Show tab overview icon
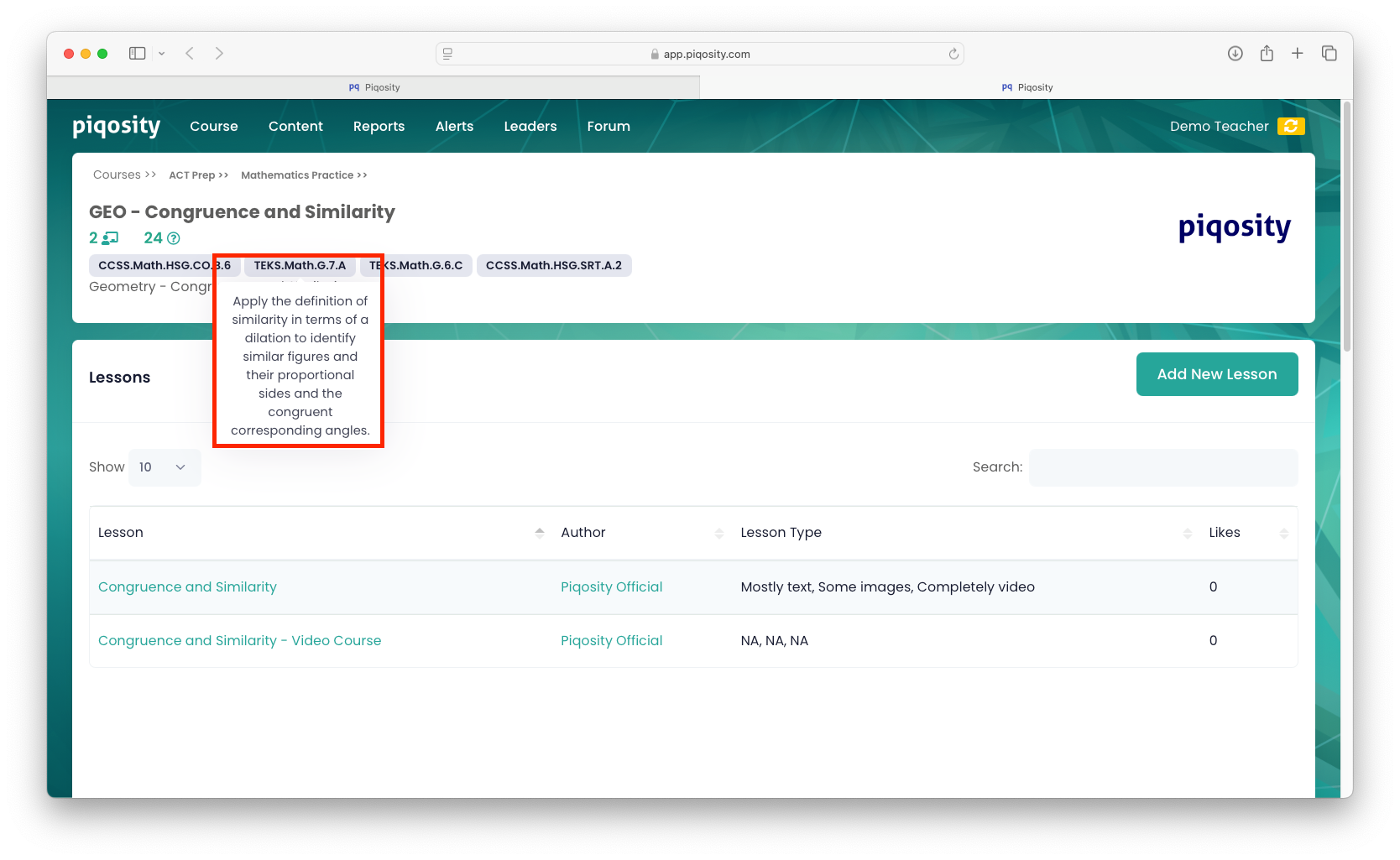The width and height of the screenshot is (1400, 860). click(1329, 54)
